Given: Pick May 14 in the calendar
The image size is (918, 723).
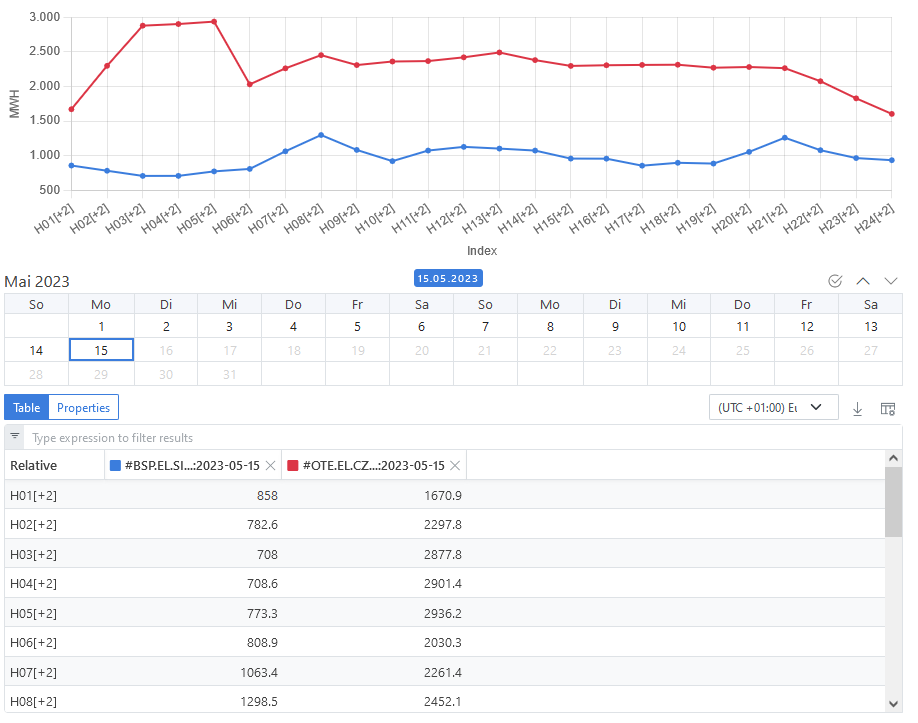Looking at the screenshot, I should click(x=36, y=350).
